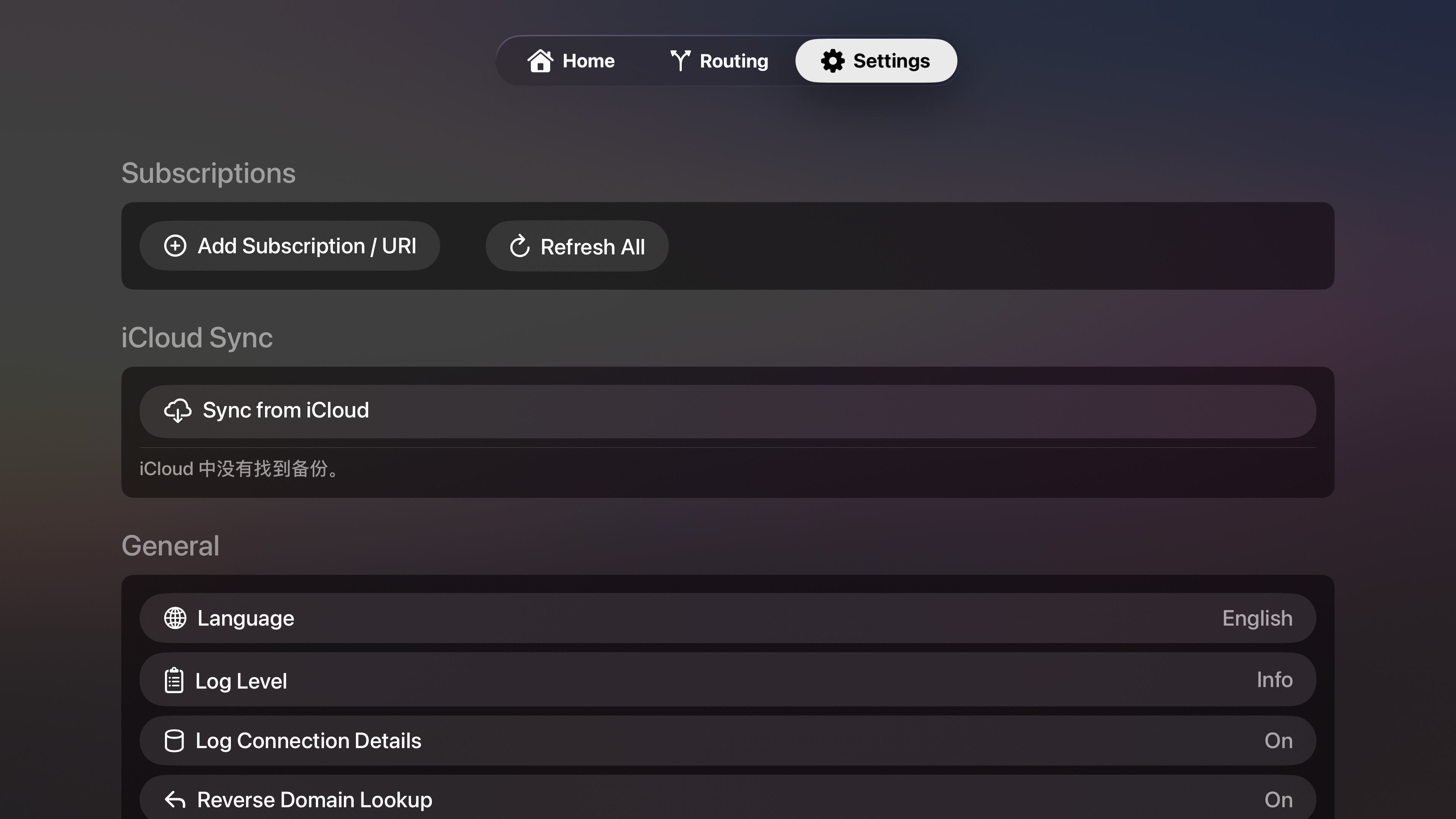Open the Log Level setting row
This screenshot has height=819, width=1456.
(x=728, y=680)
